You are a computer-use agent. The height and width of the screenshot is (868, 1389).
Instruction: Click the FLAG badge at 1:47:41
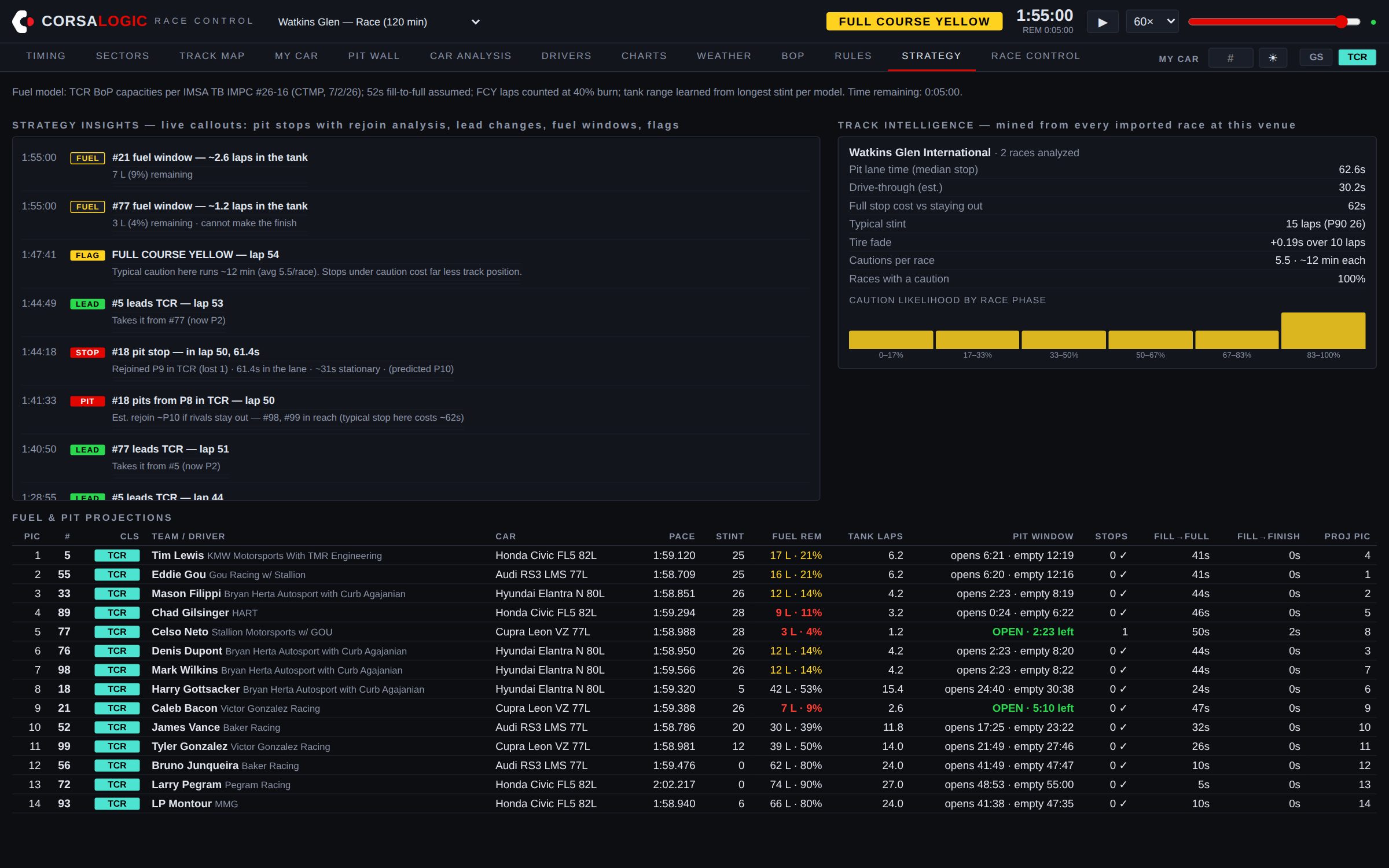(87, 255)
